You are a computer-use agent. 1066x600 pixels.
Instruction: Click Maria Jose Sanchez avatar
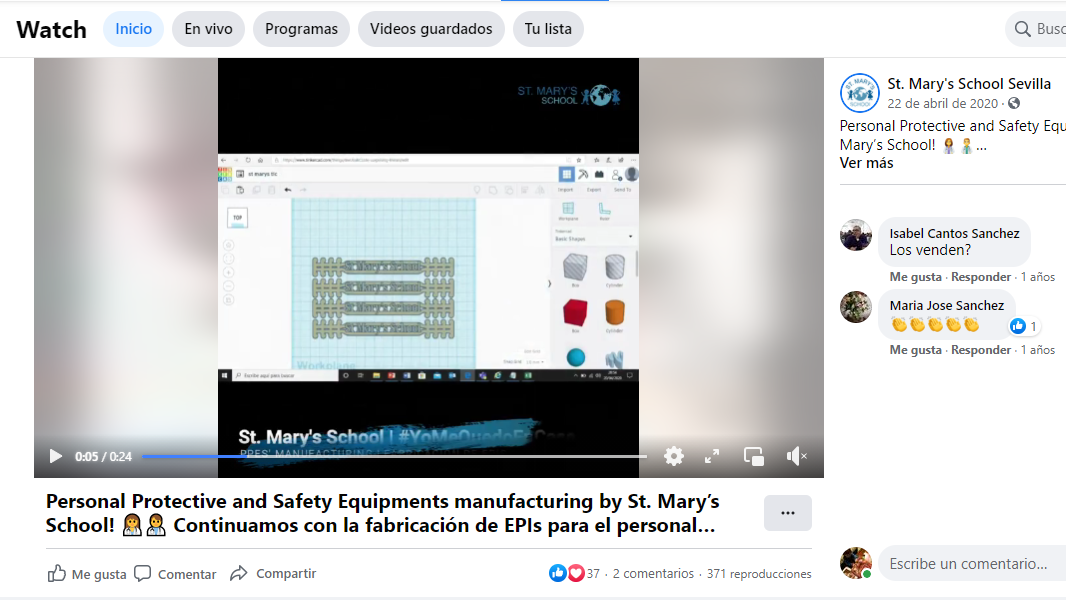[x=855, y=307]
